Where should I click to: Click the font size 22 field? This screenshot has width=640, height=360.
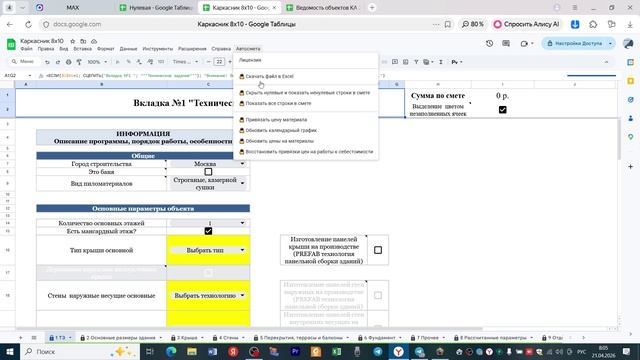[x=219, y=62]
